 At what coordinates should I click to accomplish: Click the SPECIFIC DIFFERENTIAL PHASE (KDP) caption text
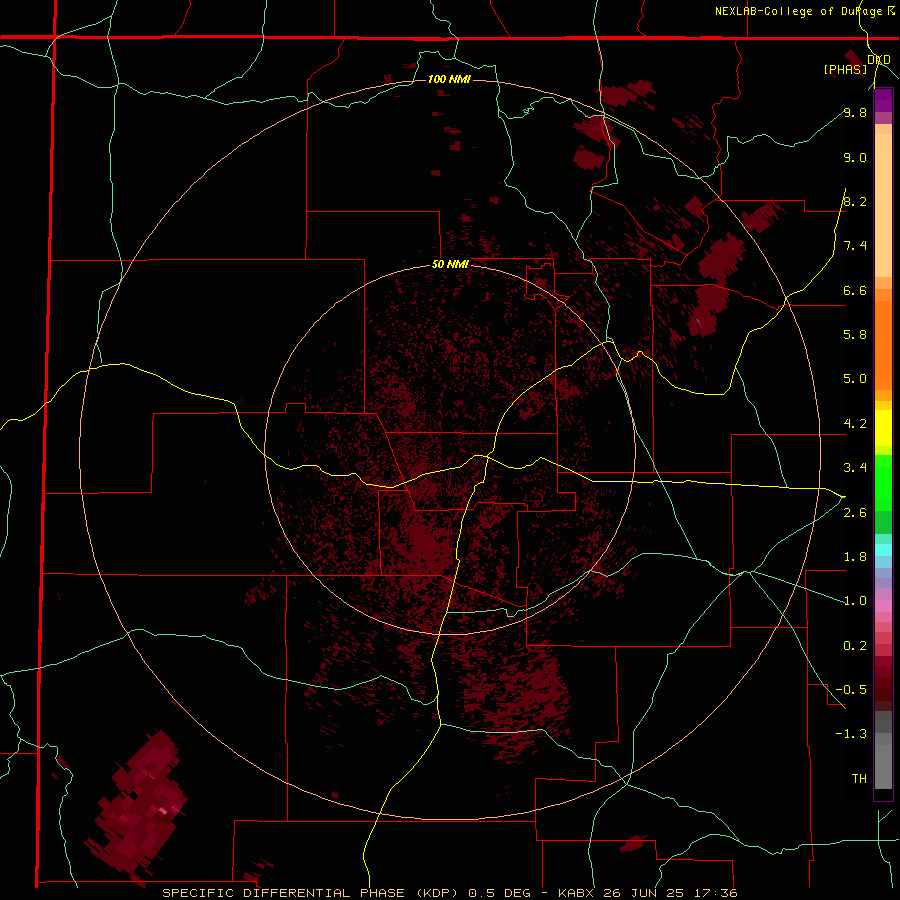pos(310,893)
